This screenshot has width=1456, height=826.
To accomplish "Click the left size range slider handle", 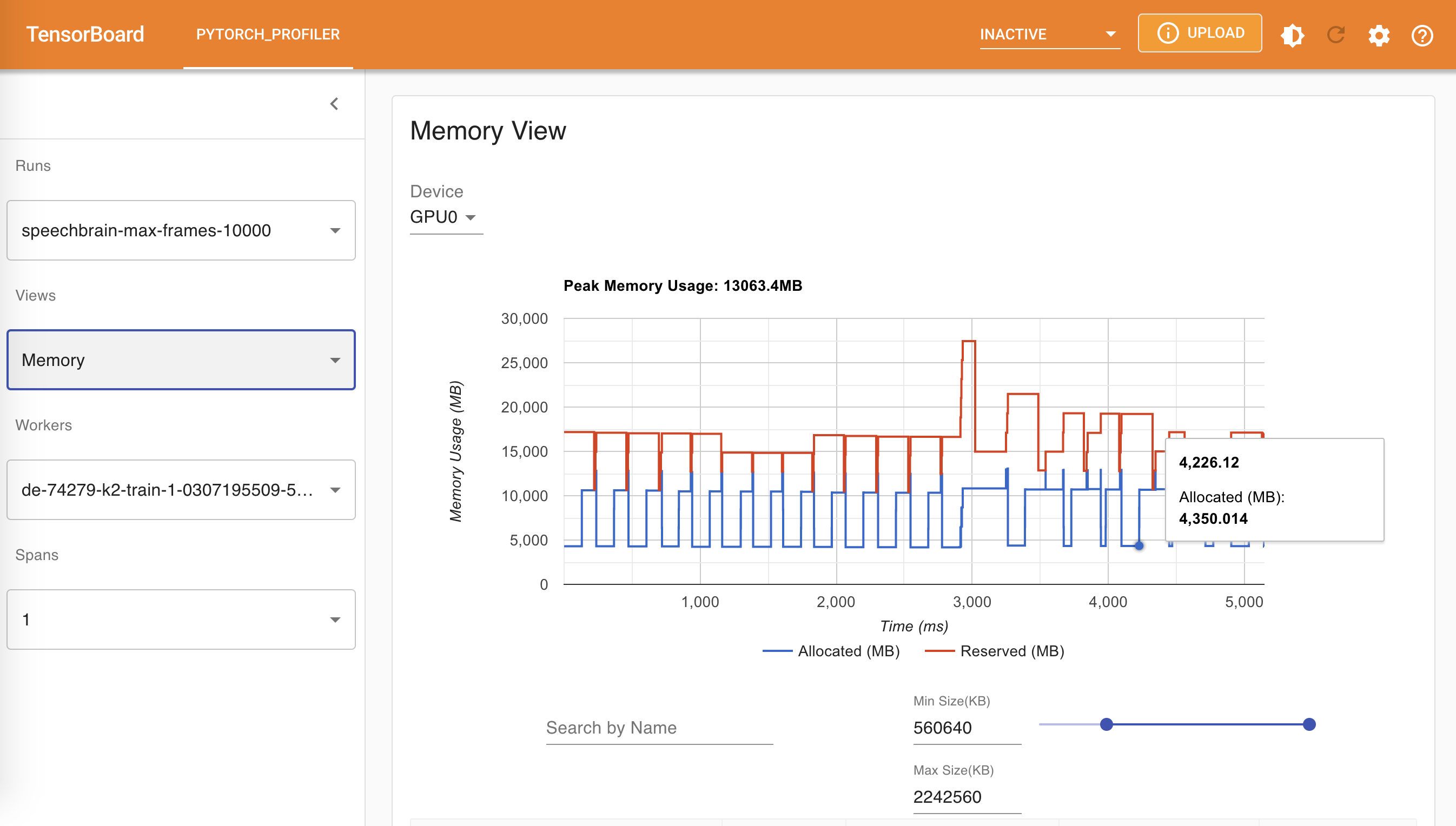I will [1106, 724].
